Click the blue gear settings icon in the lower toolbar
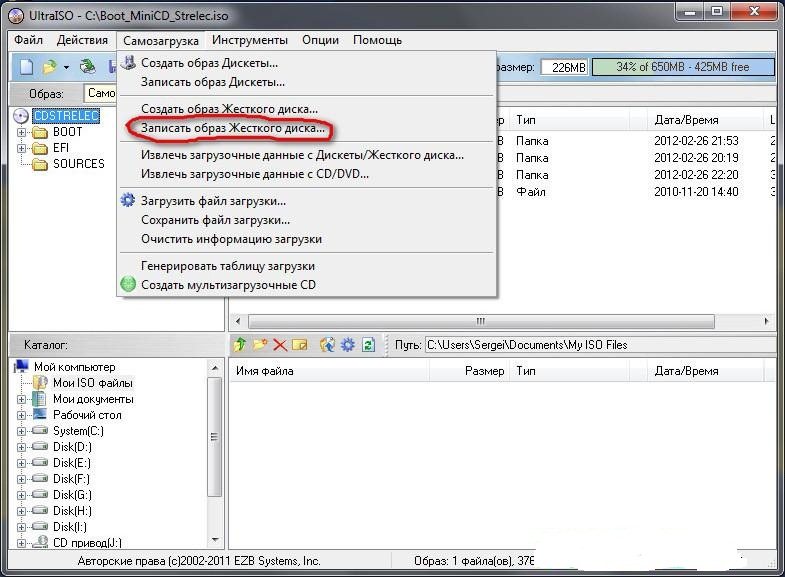Screen dimensions: 785x577 [x=347, y=345]
